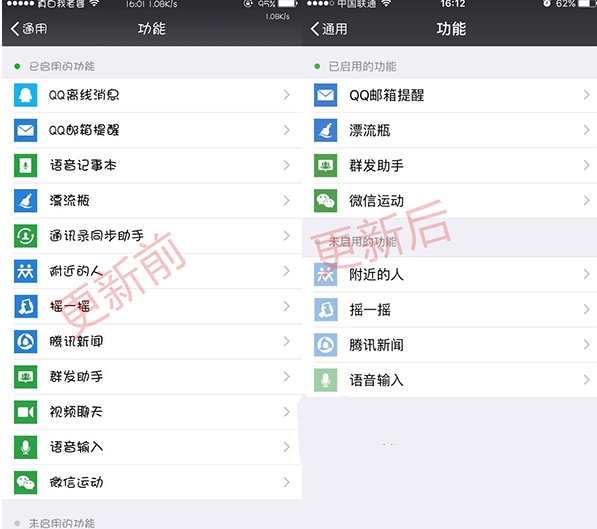Tap 群发助手 icon in right screen
The image size is (597, 529).
[x=326, y=165]
